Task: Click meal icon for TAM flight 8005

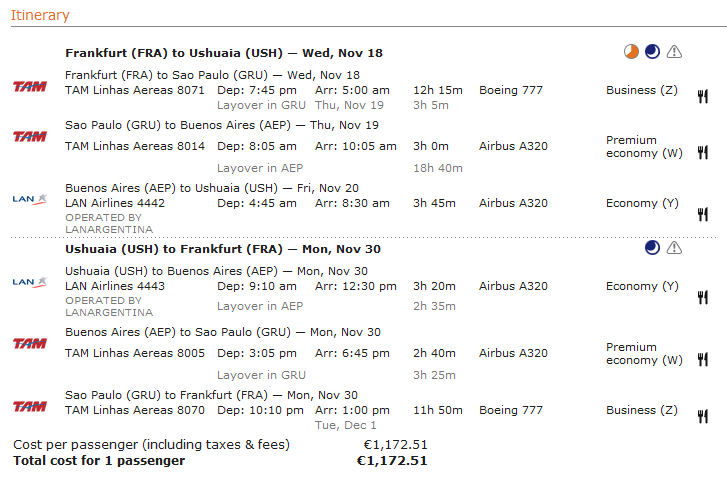Action: (x=703, y=359)
